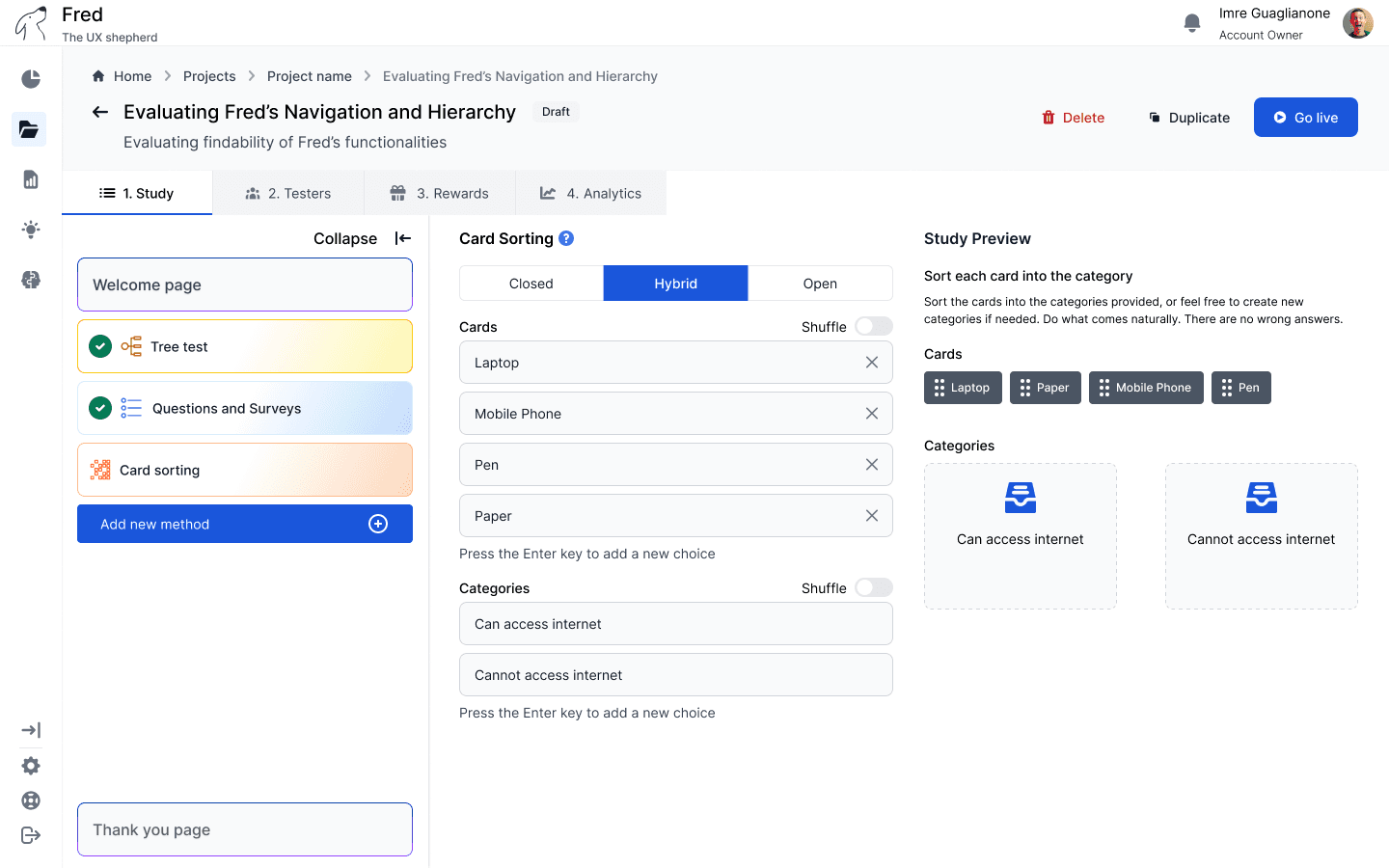
Task: Switch to the 4. Analytics tab
Action: click(x=591, y=193)
